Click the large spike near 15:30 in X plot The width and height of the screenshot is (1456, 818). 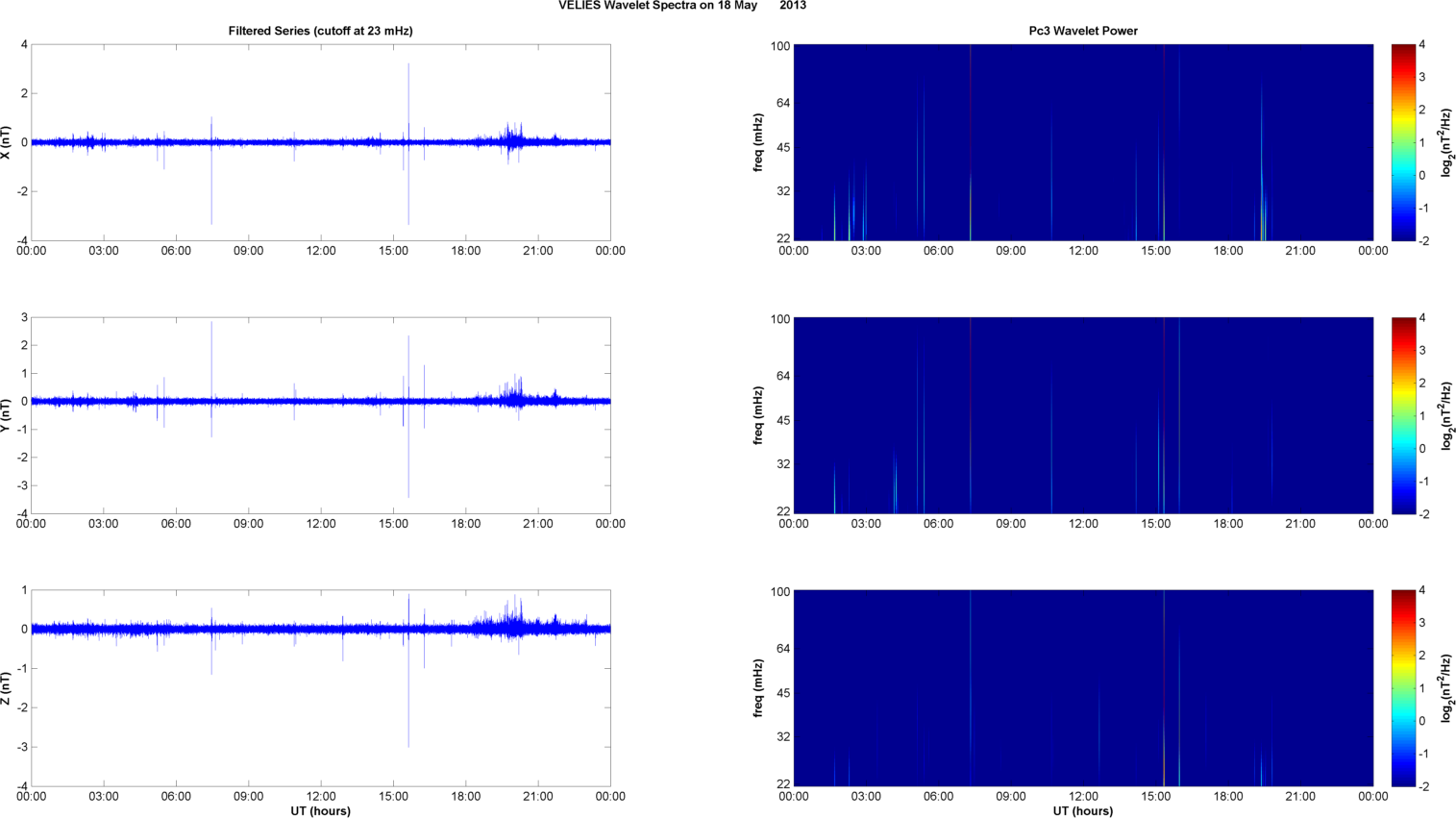[408, 144]
